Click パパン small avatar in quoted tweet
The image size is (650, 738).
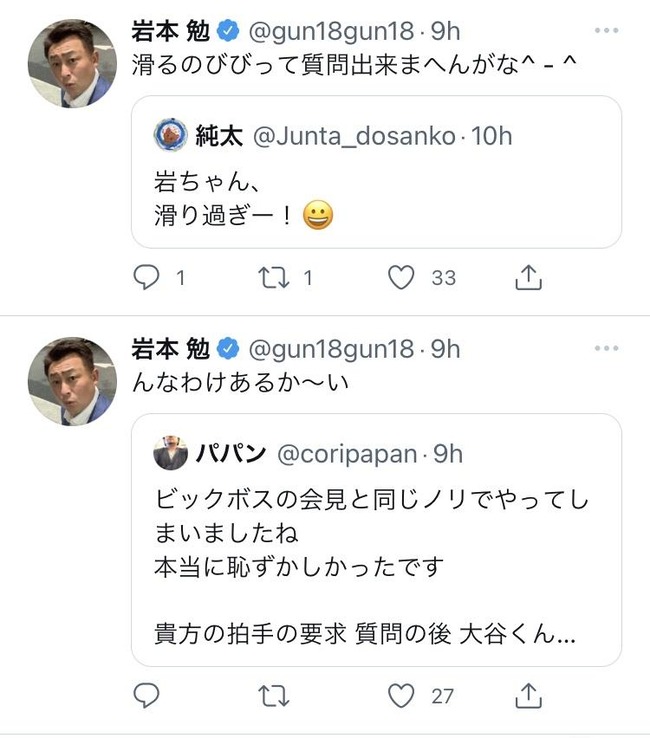tap(171, 454)
